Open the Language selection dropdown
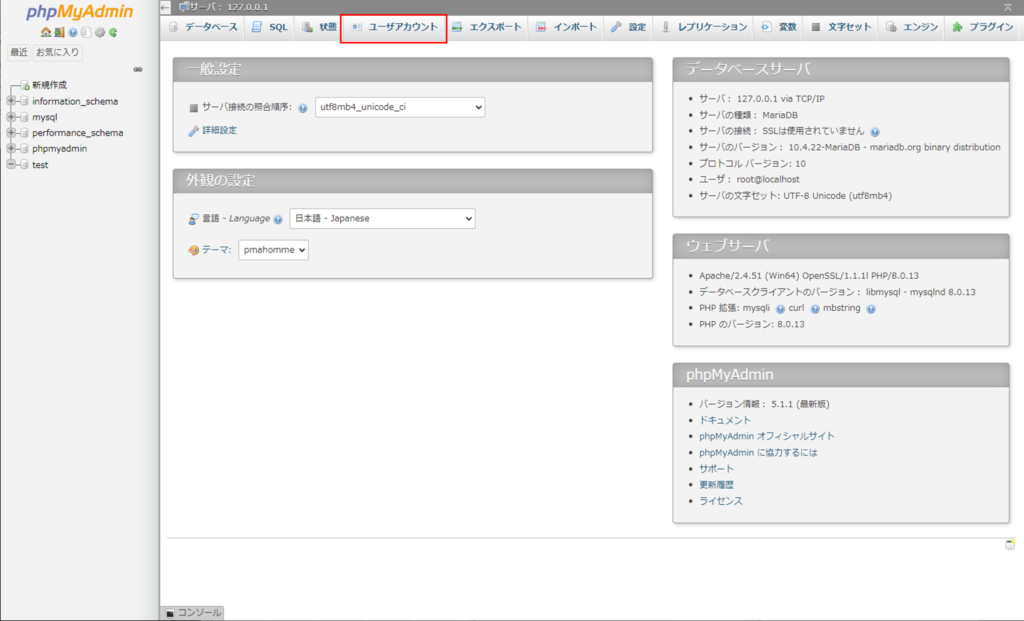Screen dimensions: 1024x621 point(382,218)
